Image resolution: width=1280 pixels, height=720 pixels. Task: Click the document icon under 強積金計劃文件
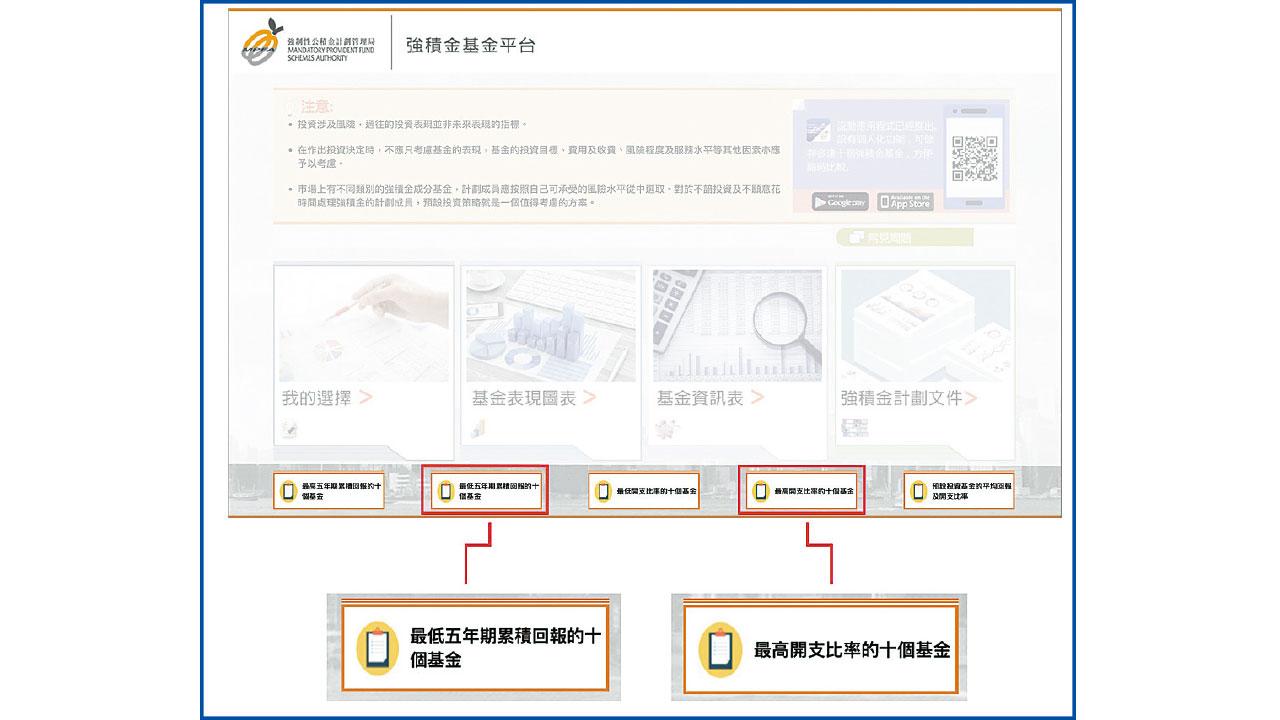point(854,429)
